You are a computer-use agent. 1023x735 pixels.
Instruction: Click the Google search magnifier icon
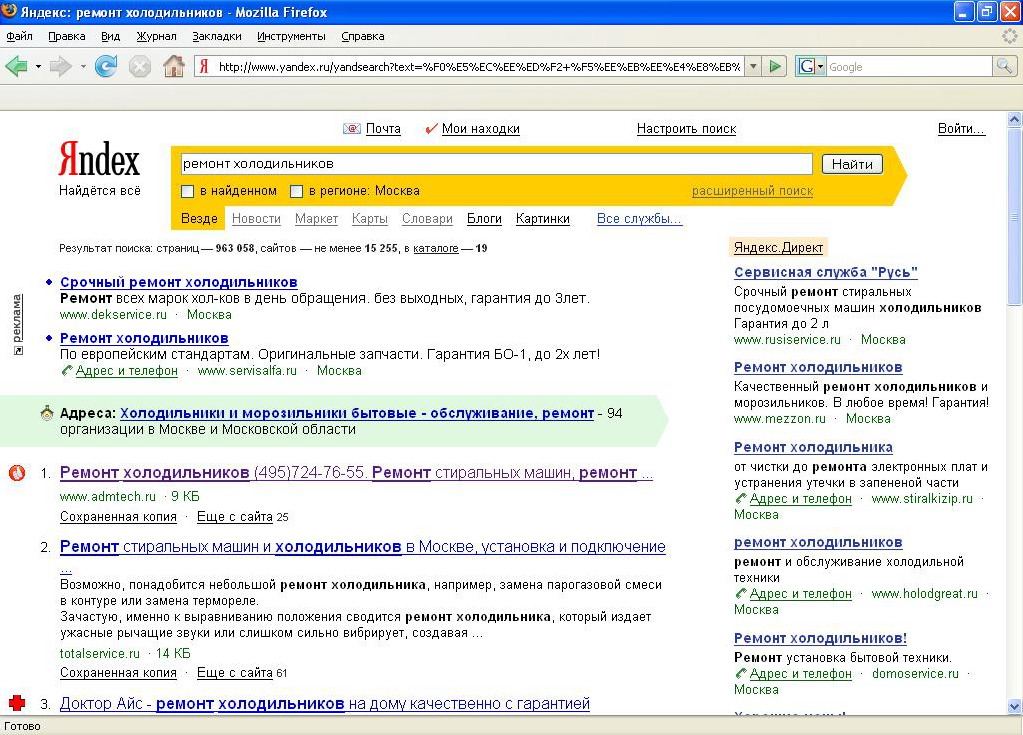1004,67
